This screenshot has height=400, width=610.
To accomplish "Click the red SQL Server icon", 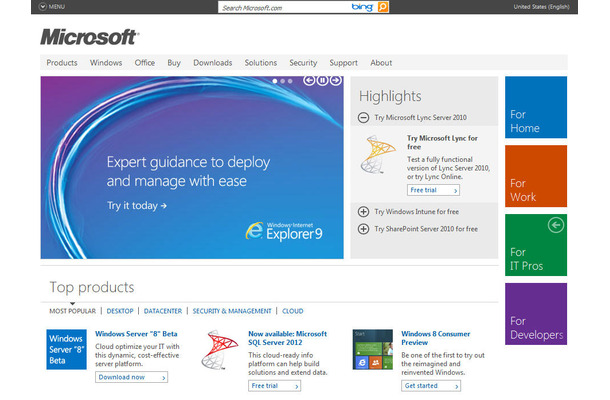I will (x=220, y=349).
